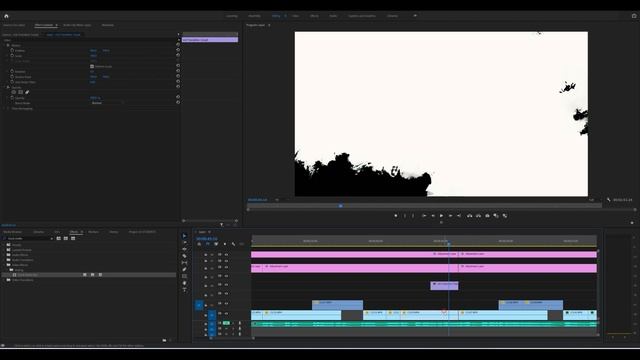Open the Blend Mode dropdown
This screenshot has width=640, height=360.
[x=107, y=103]
